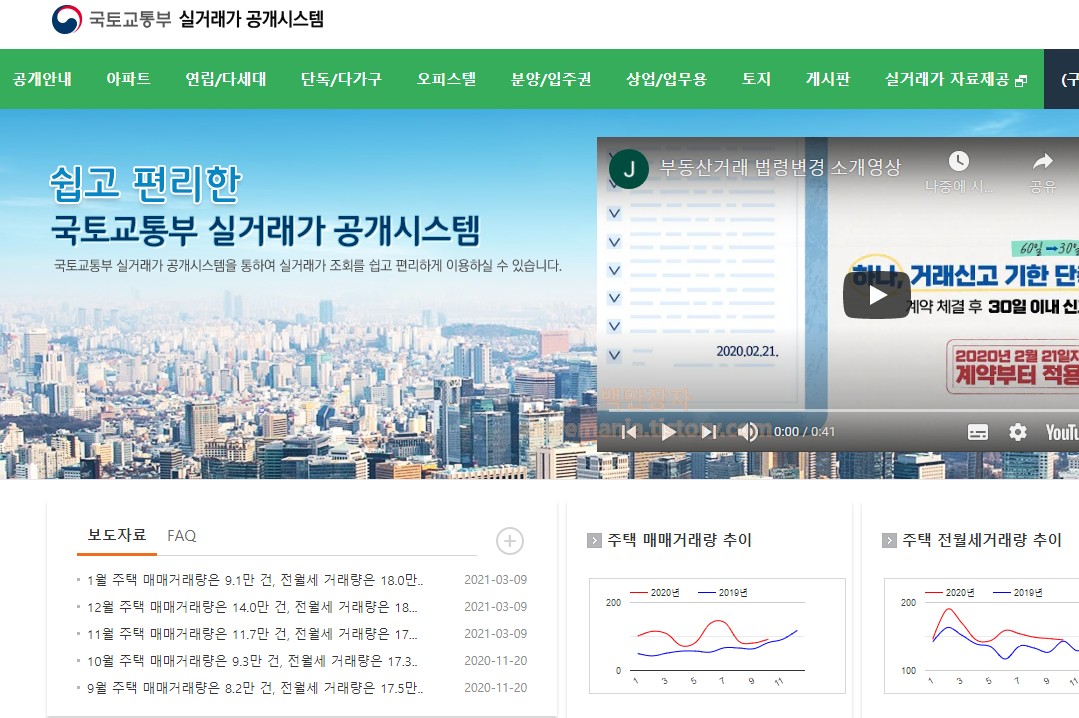Open video settings gear icon
This screenshot has height=718, width=1079.
pyautogui.click(x=1018, y=432)
